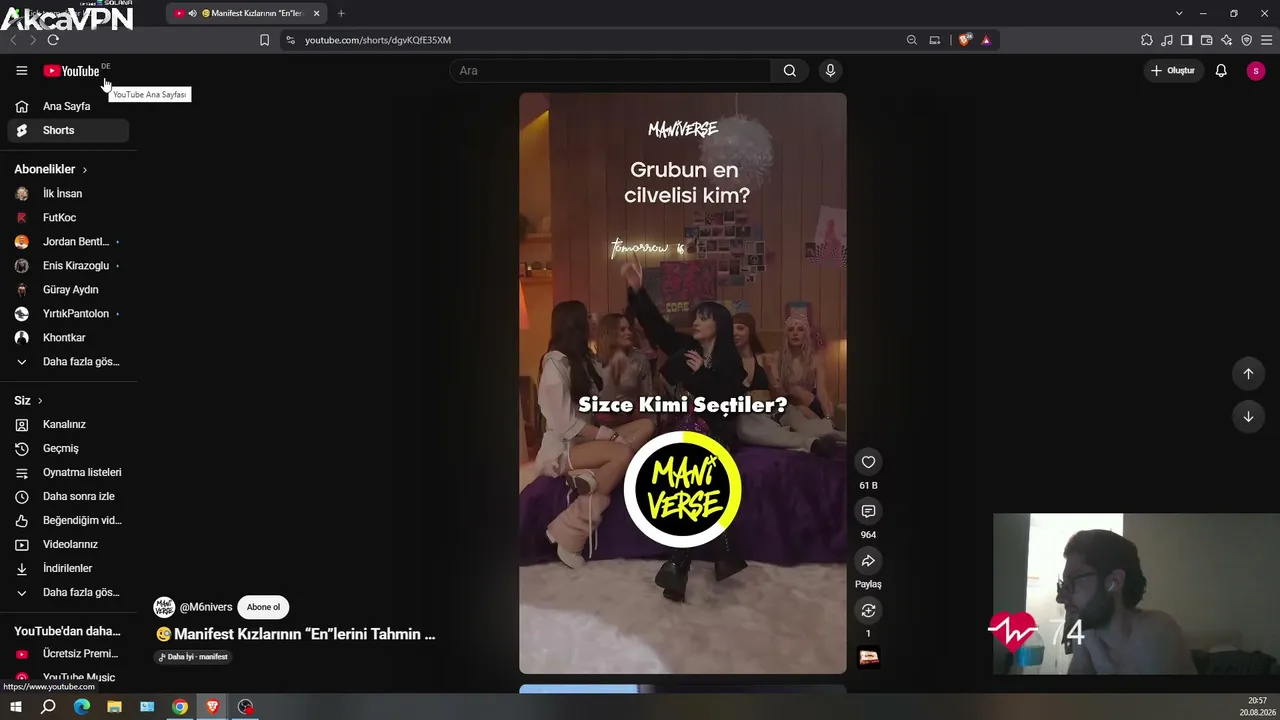
Task: Click the Brave Shields lion icon
Action: 964,40
